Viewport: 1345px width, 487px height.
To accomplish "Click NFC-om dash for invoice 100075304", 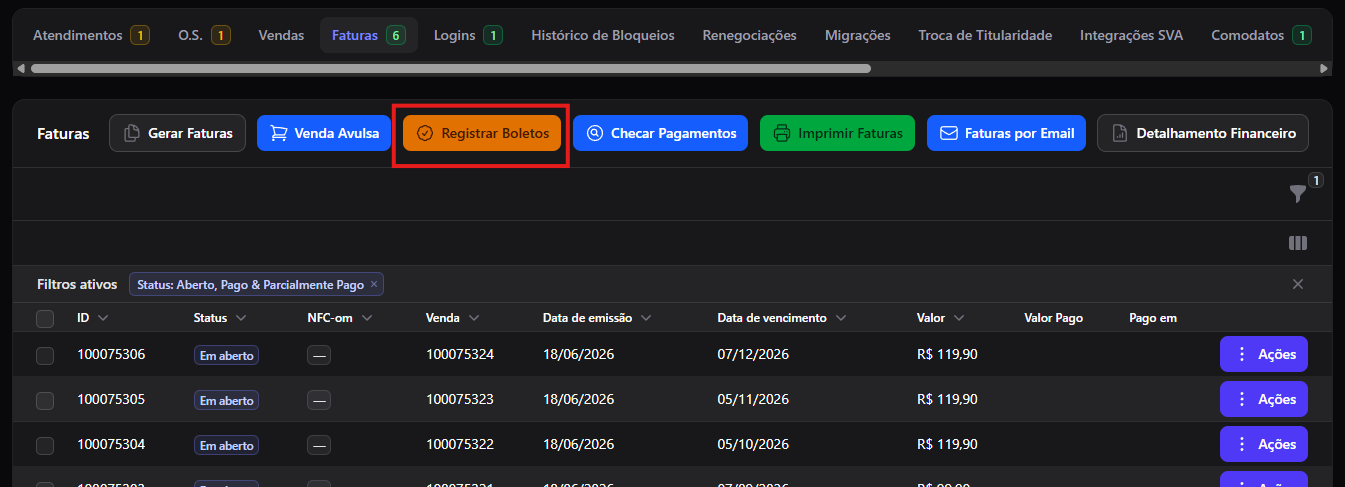I will click(319, 445).
